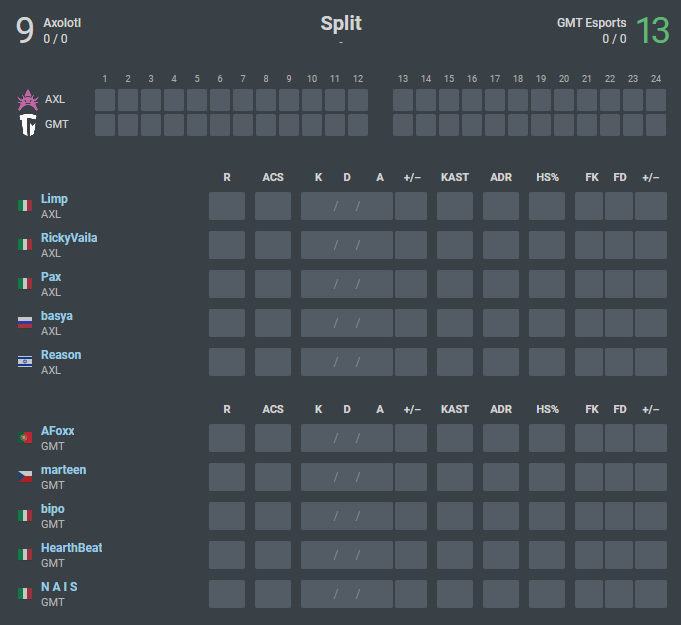Click the AXL label in round timeline
The image size is (681, 625).
pyautogui.click(x=55, y=99)
